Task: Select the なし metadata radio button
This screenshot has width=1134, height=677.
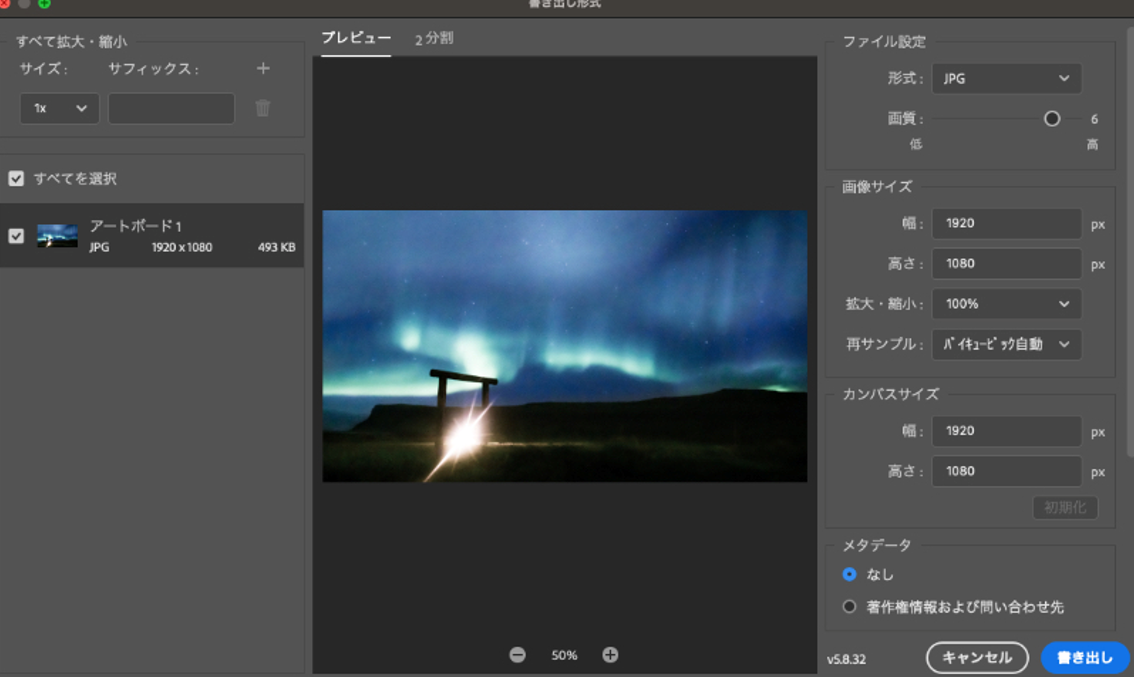Action: pos(850,575)
